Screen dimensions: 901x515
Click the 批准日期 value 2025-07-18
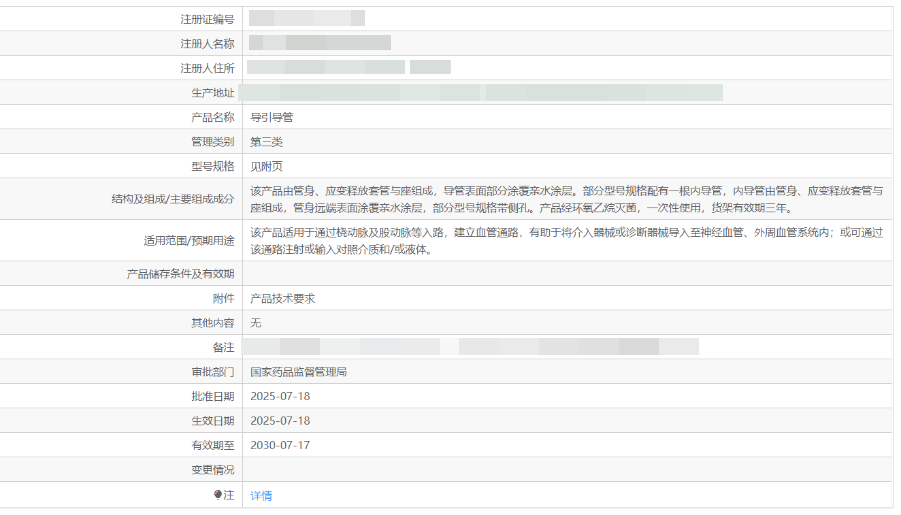point(280,397)
